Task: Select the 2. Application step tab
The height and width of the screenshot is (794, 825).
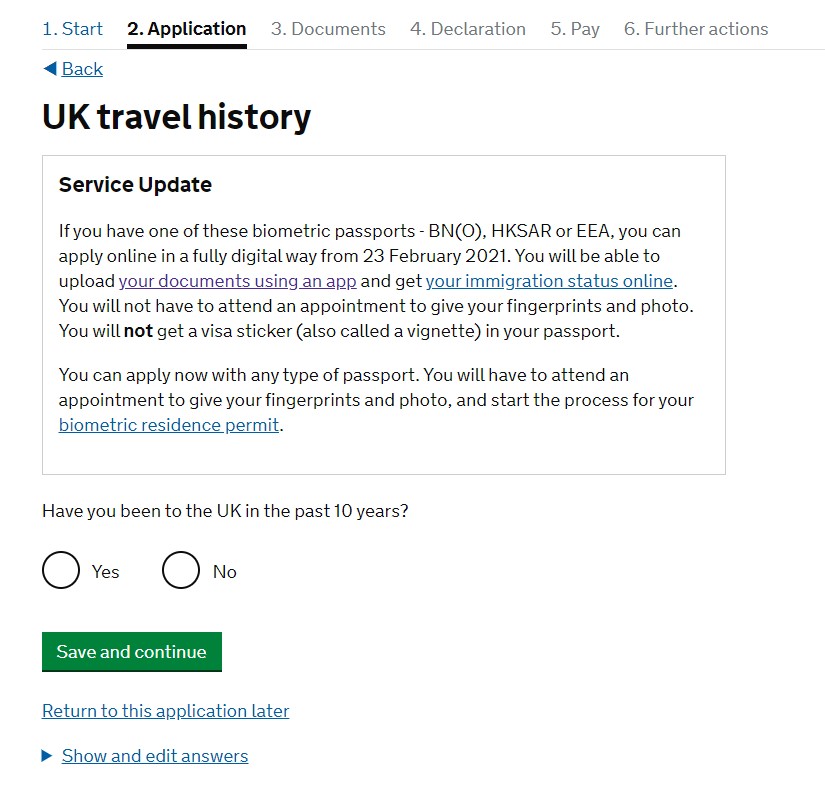Action: tap(187, 29)
